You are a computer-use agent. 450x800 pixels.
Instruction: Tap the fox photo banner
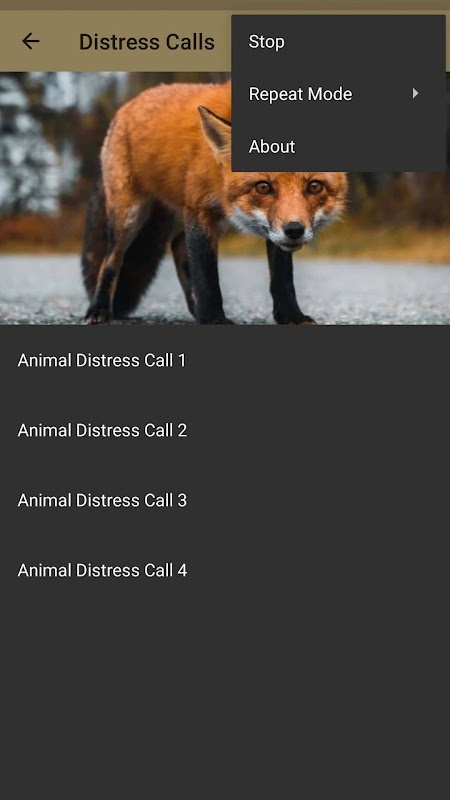225,198
